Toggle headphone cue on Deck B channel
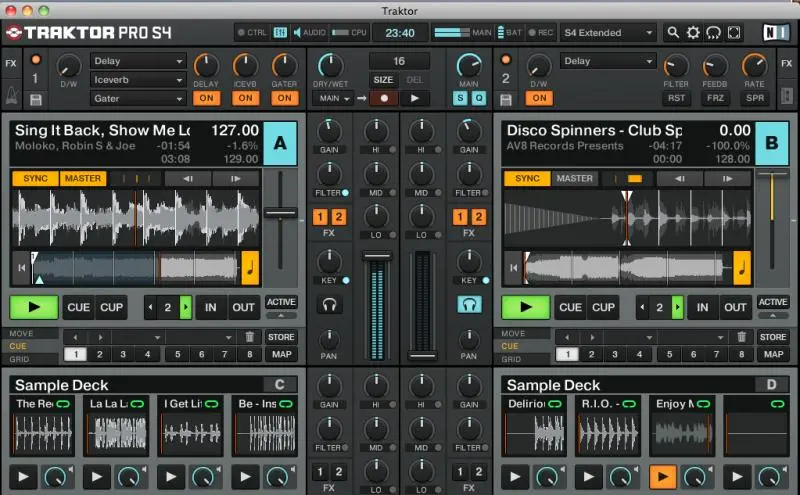The image size is (800, 495). (x=468, y=304)
